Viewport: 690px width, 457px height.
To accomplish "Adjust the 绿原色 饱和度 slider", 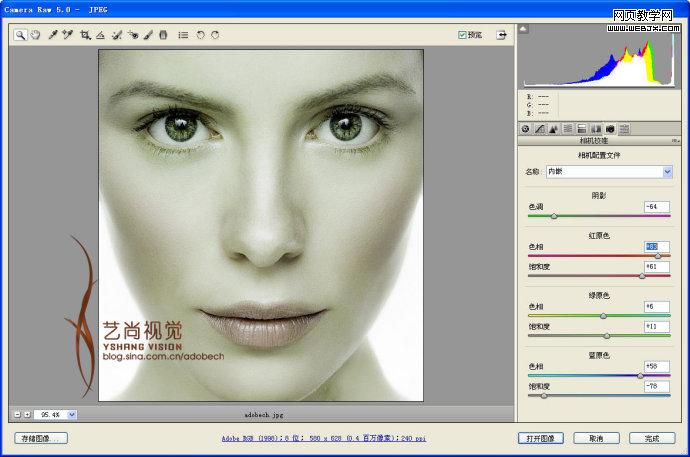I will (x=607, y=336).
